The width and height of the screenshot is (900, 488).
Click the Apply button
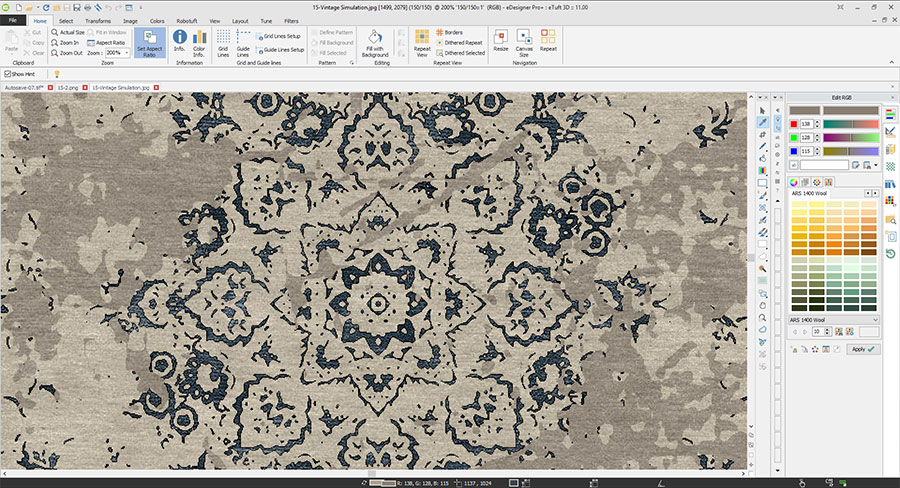pos(861,349)
